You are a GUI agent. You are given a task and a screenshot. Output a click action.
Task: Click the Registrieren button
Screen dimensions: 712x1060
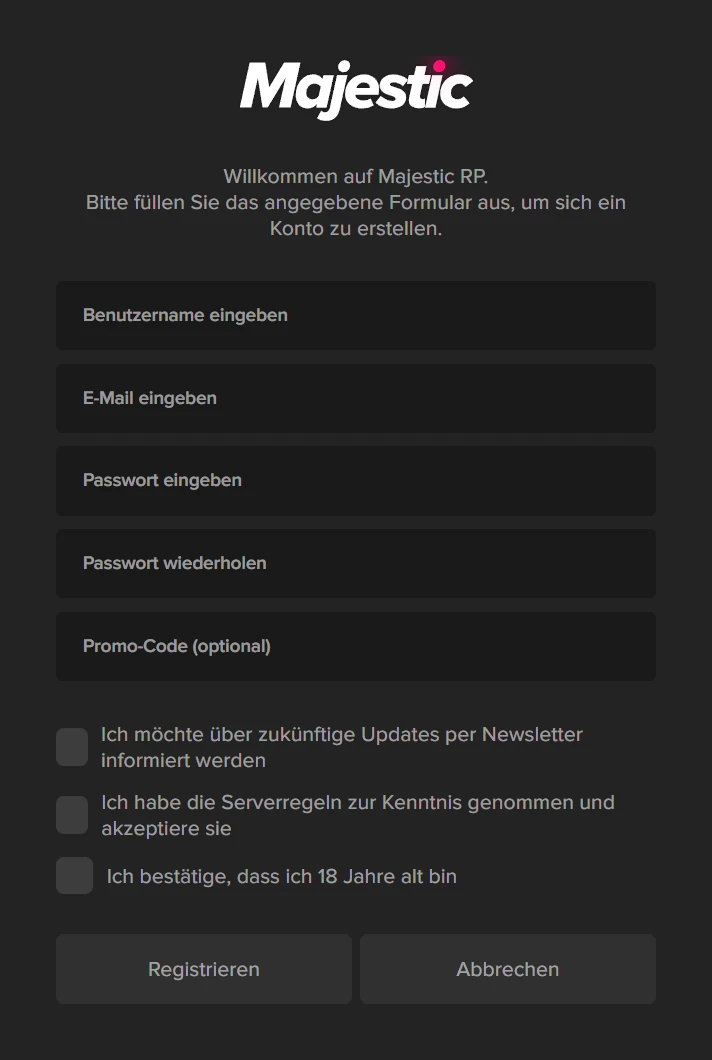coord(204,969)
